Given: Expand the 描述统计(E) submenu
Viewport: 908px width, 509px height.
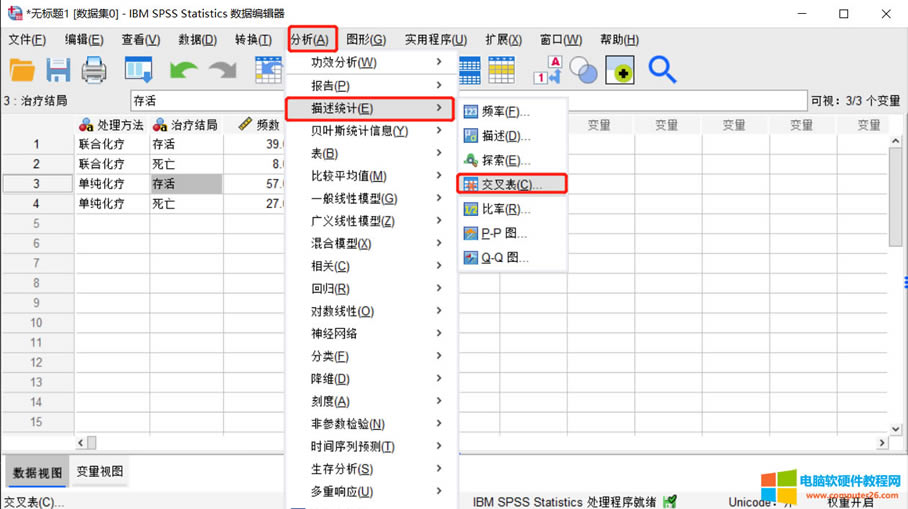Looking at the screenshot, I should tap(370, 108).
